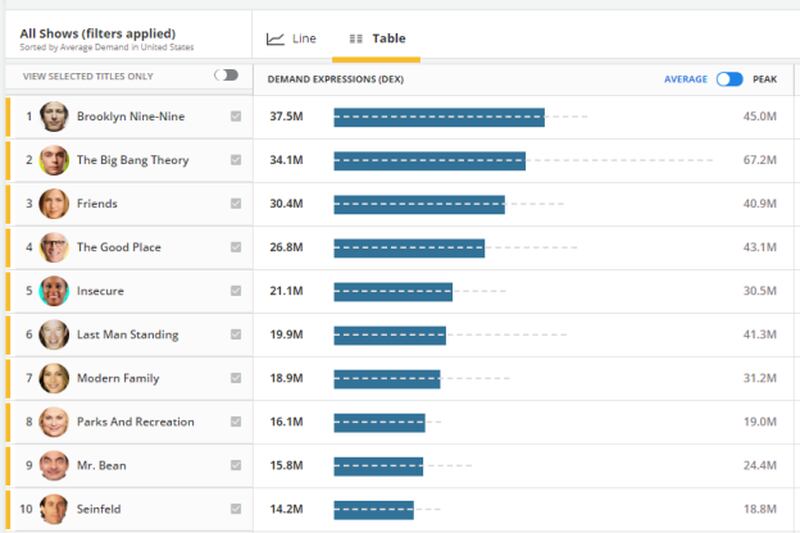Click the Mr. Bean avatar image
Viewport: 800px width, 533px height.
[54, 465]
